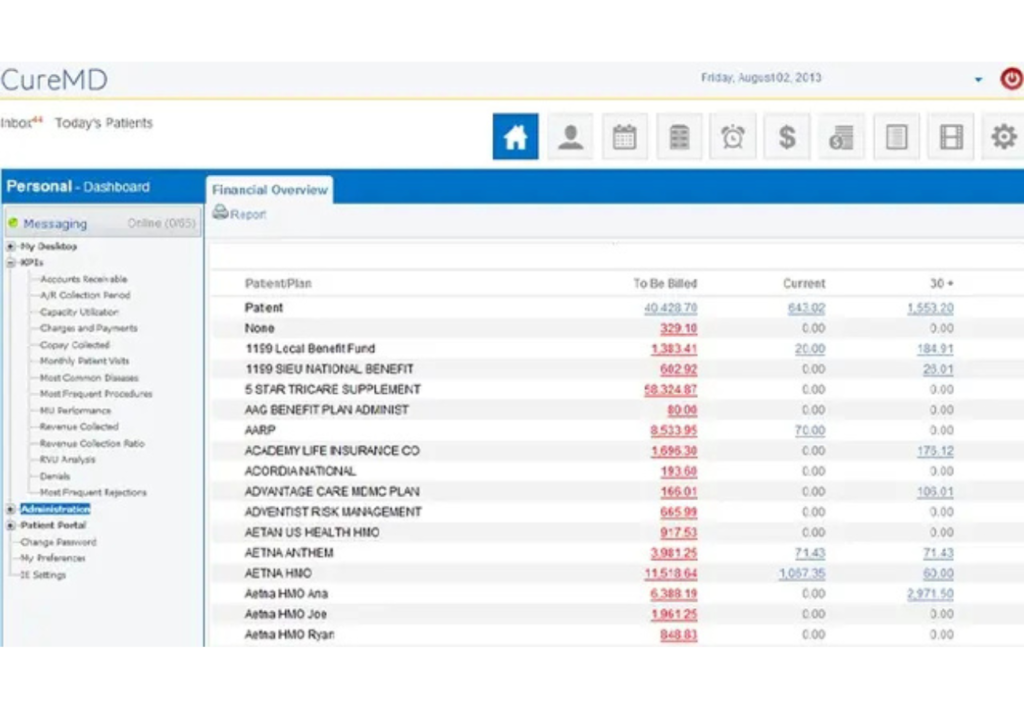Open Change Password item

pyautogui.click(x=58, y=542)
